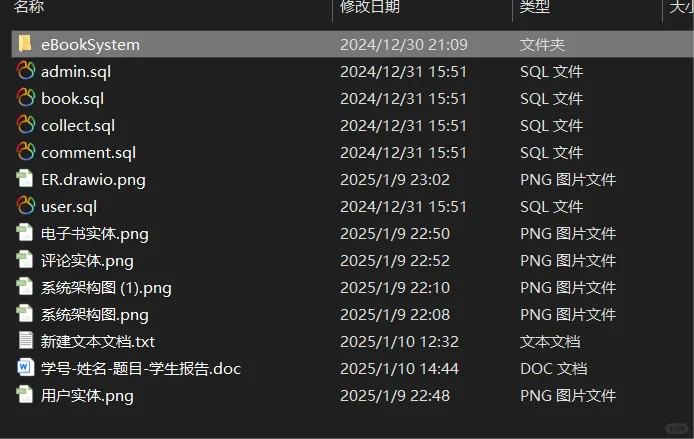The height and width of the screenshot is (439, 694).
Task: Click the user.sql file icon
Action: (x=26, y=206)
